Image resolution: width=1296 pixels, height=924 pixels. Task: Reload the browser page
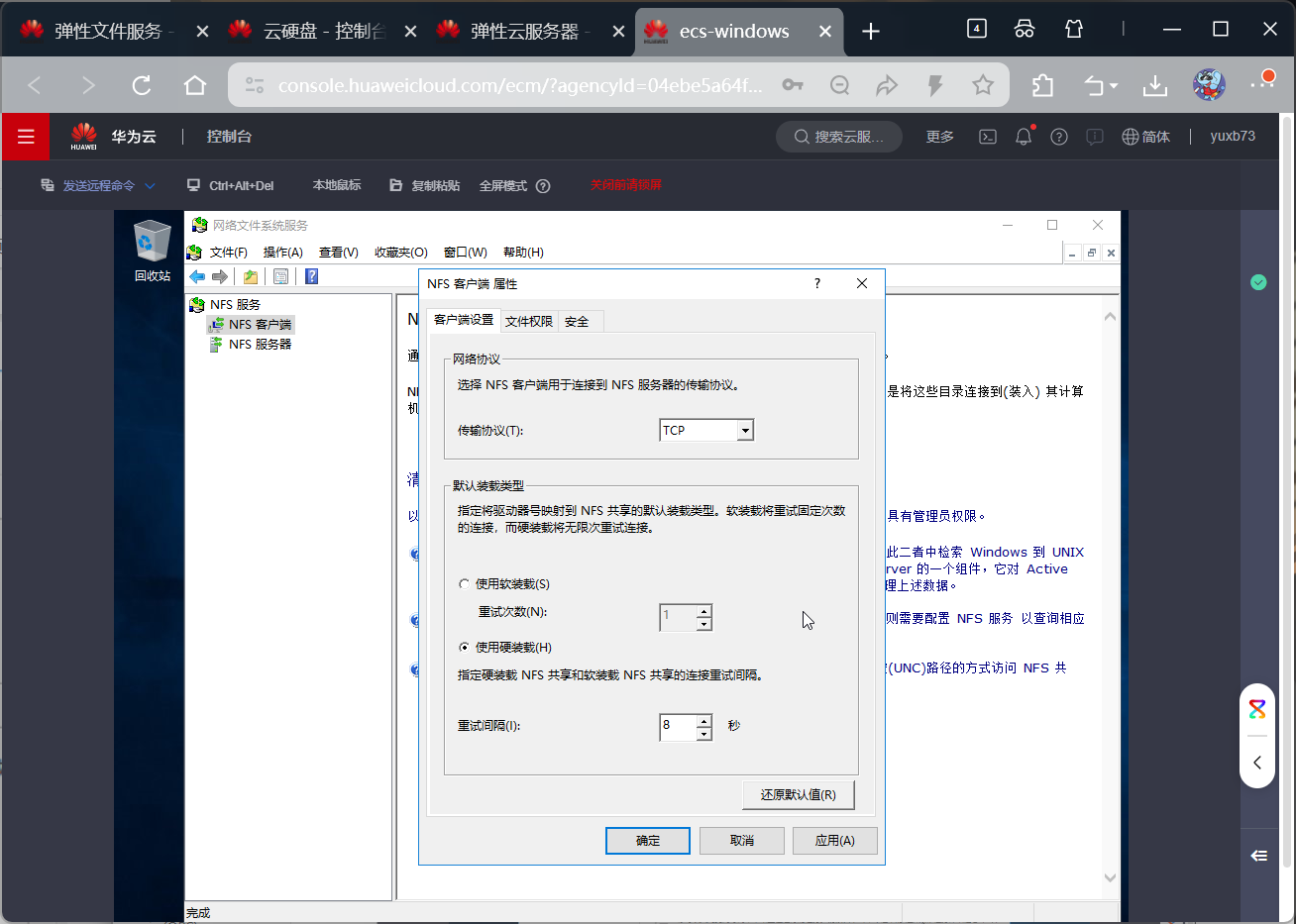142,85
